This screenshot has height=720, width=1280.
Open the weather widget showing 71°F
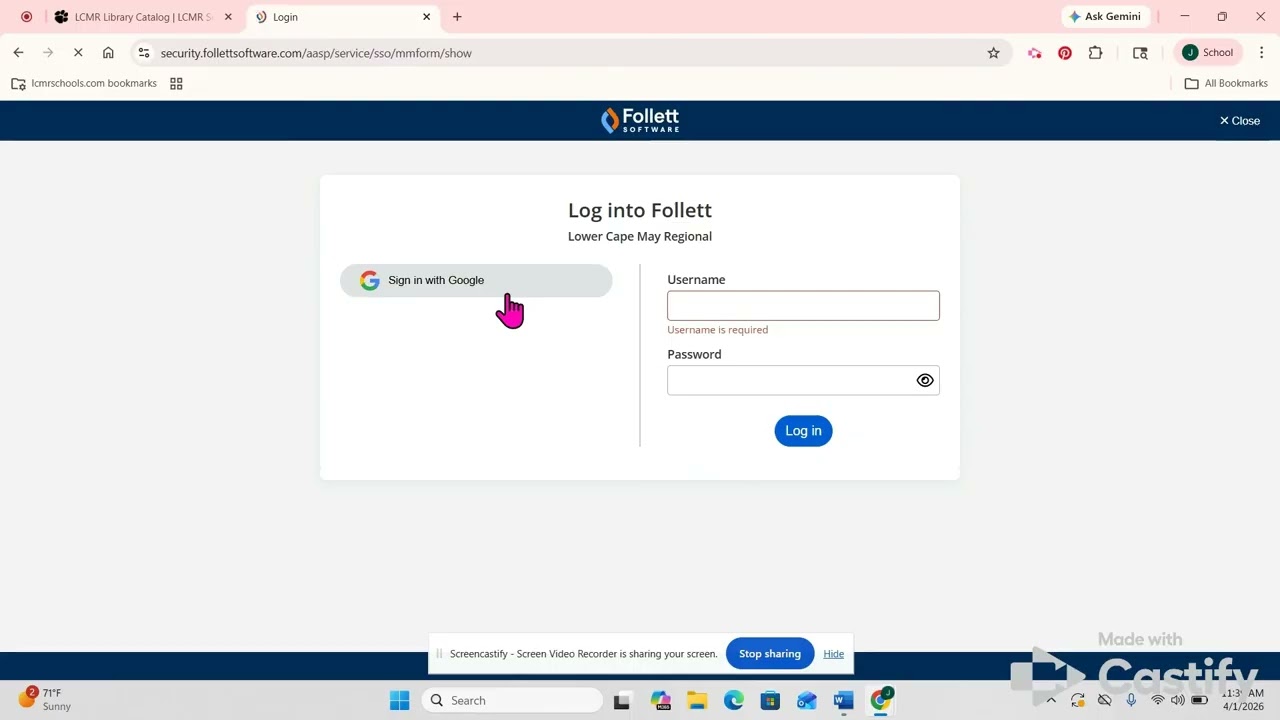click(x=46, y=699)
